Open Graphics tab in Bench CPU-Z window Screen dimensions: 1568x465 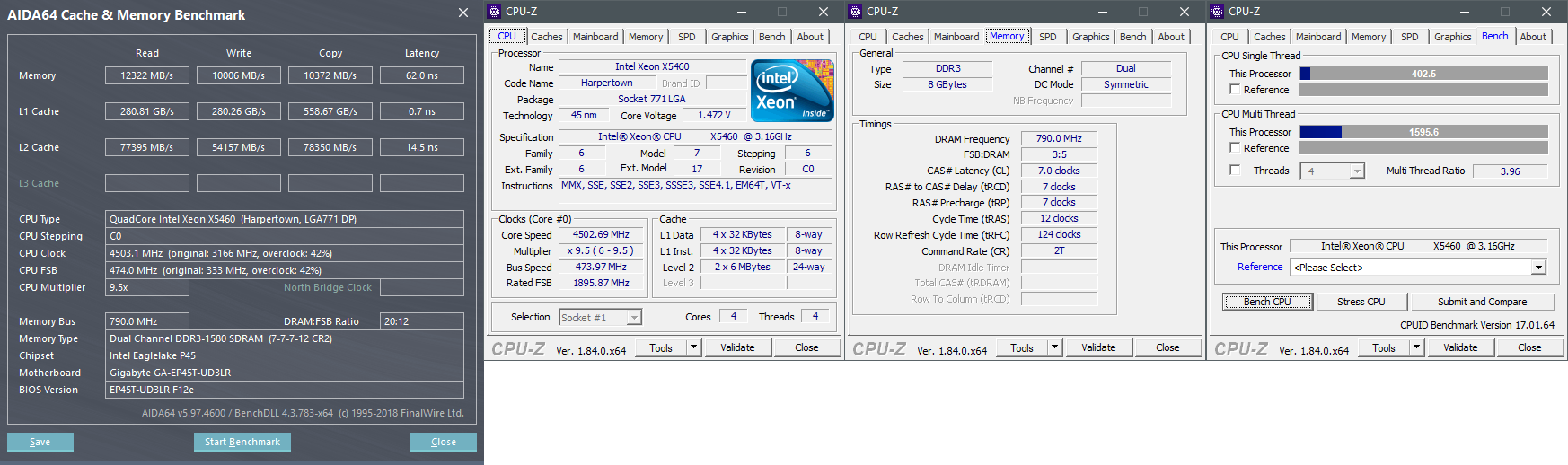coord(1452,37)
